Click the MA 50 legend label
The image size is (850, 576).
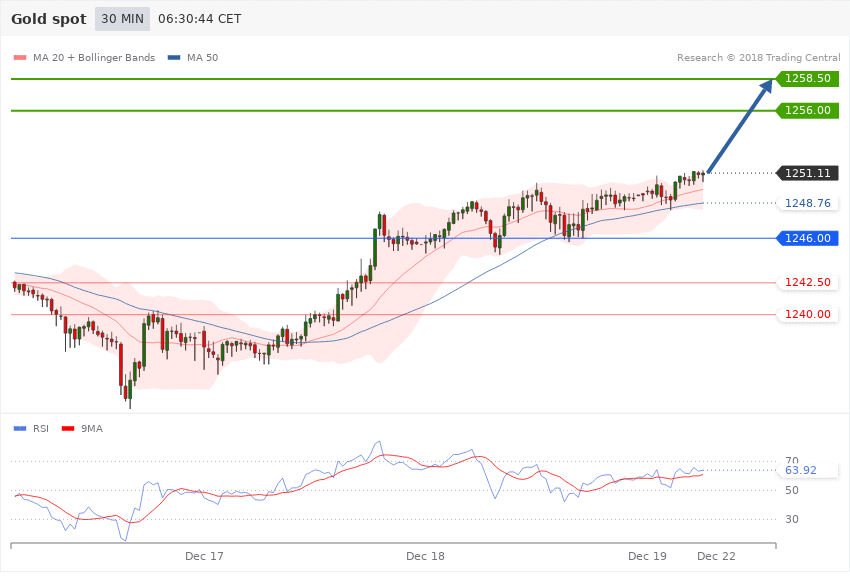[x=203, y=57]
